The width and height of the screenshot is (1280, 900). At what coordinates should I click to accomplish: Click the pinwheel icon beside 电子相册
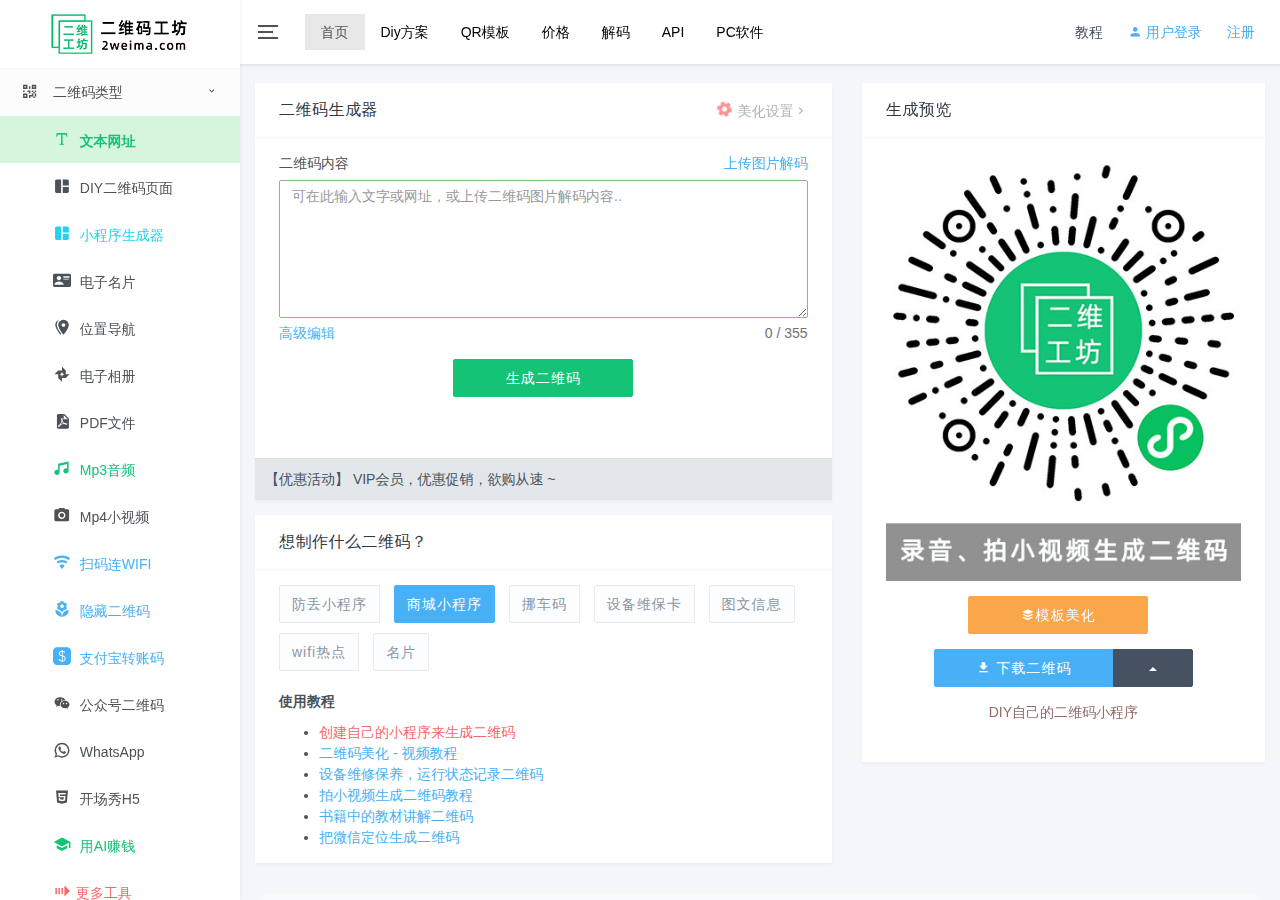(62, 375)
